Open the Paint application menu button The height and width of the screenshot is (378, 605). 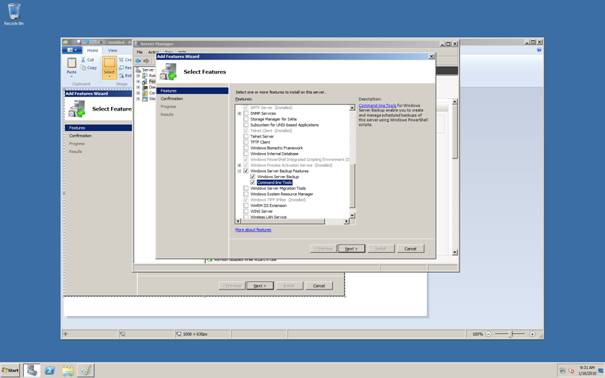pyautogui.click(x=72, y=50)
